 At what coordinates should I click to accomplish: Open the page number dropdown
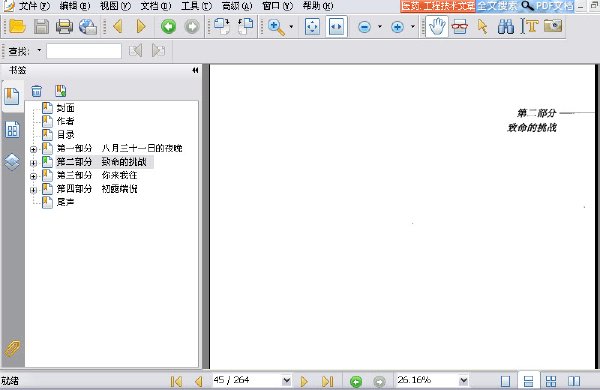[286, 381]
